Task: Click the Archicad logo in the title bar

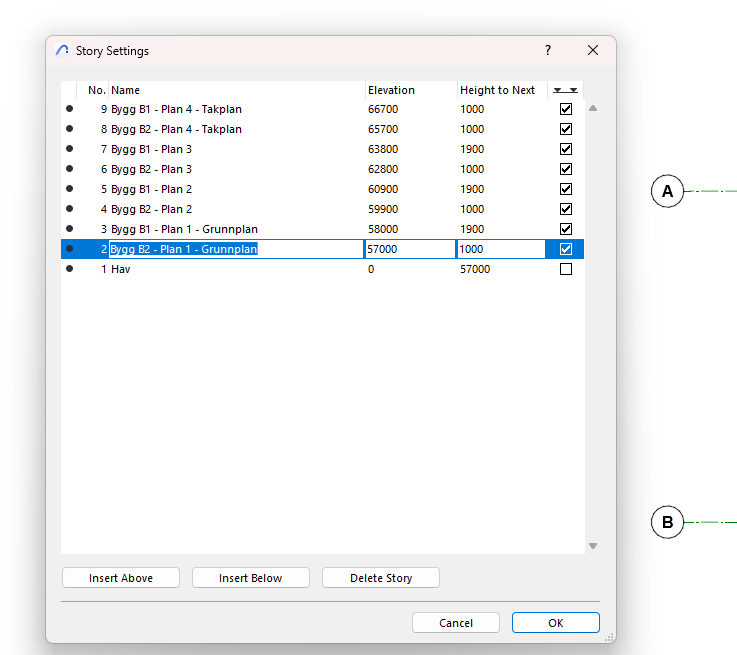Action: tap(63, 51)
